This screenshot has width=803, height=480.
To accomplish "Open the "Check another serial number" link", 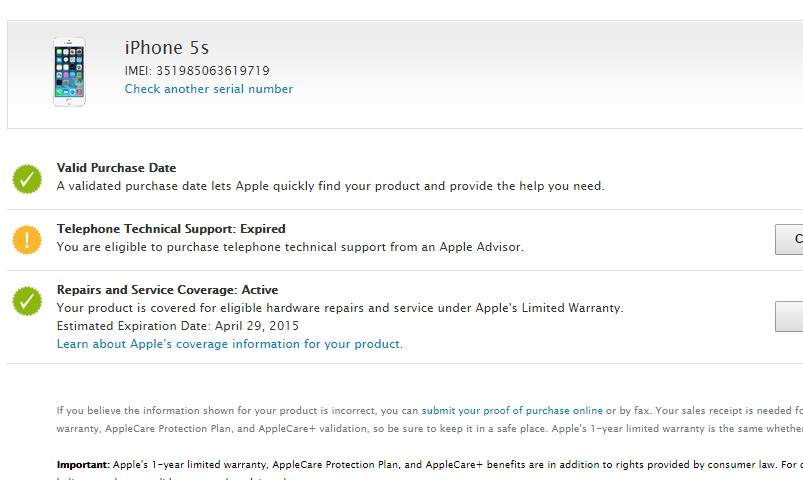I will 208,89.
